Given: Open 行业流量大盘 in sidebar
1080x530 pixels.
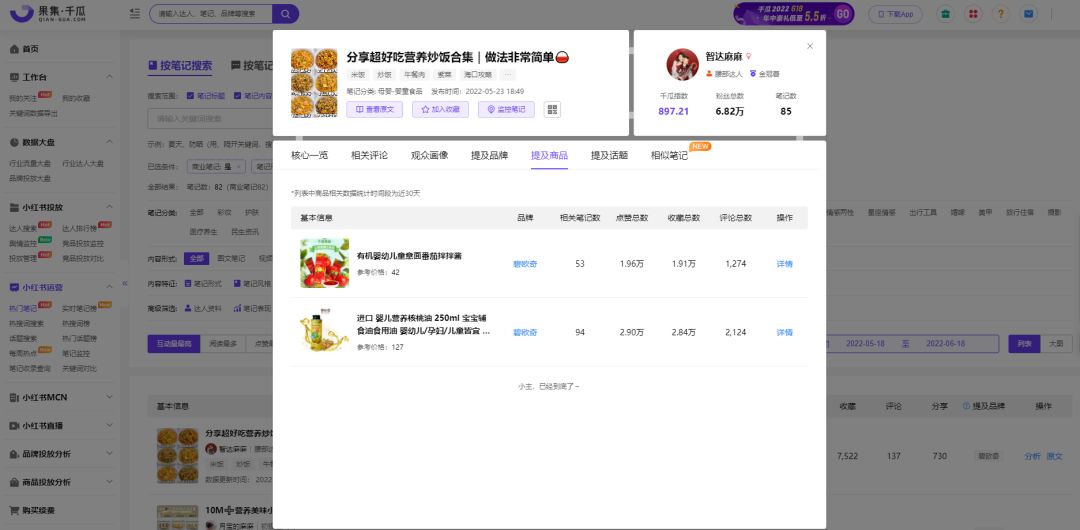Looking at the screenshot, I should (30, 163).
